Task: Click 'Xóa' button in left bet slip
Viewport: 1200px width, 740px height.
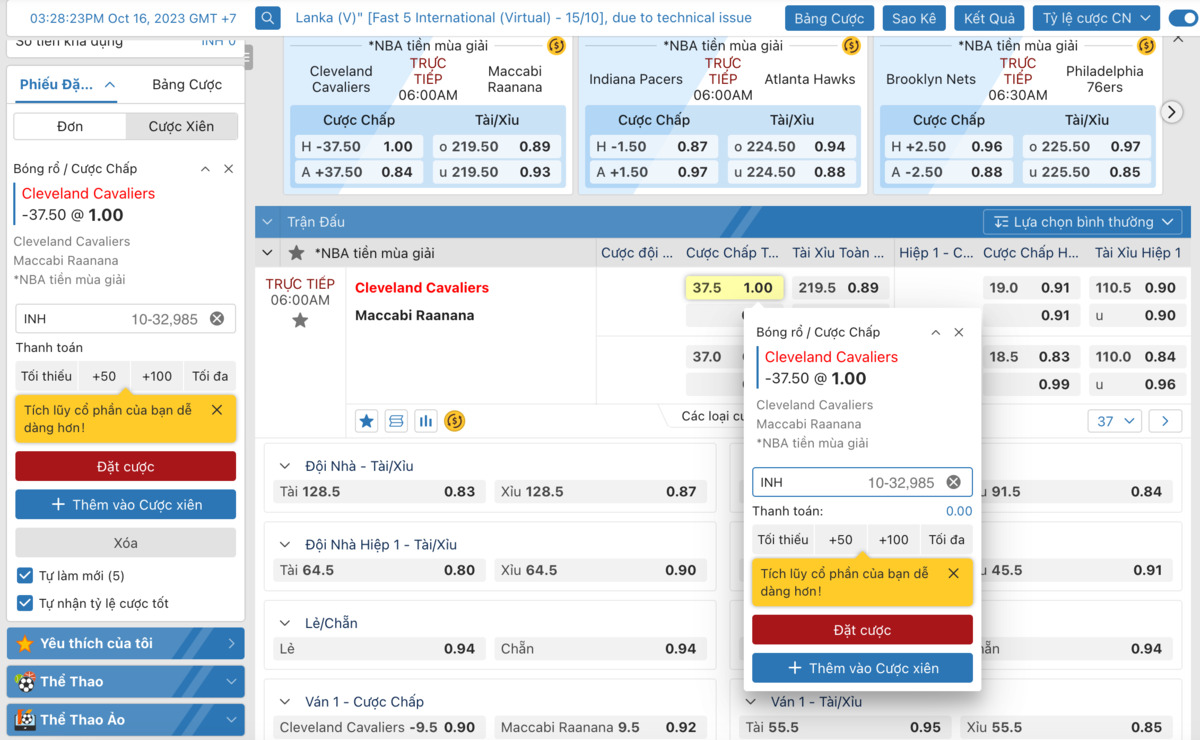Action: [x=125, y=543]
